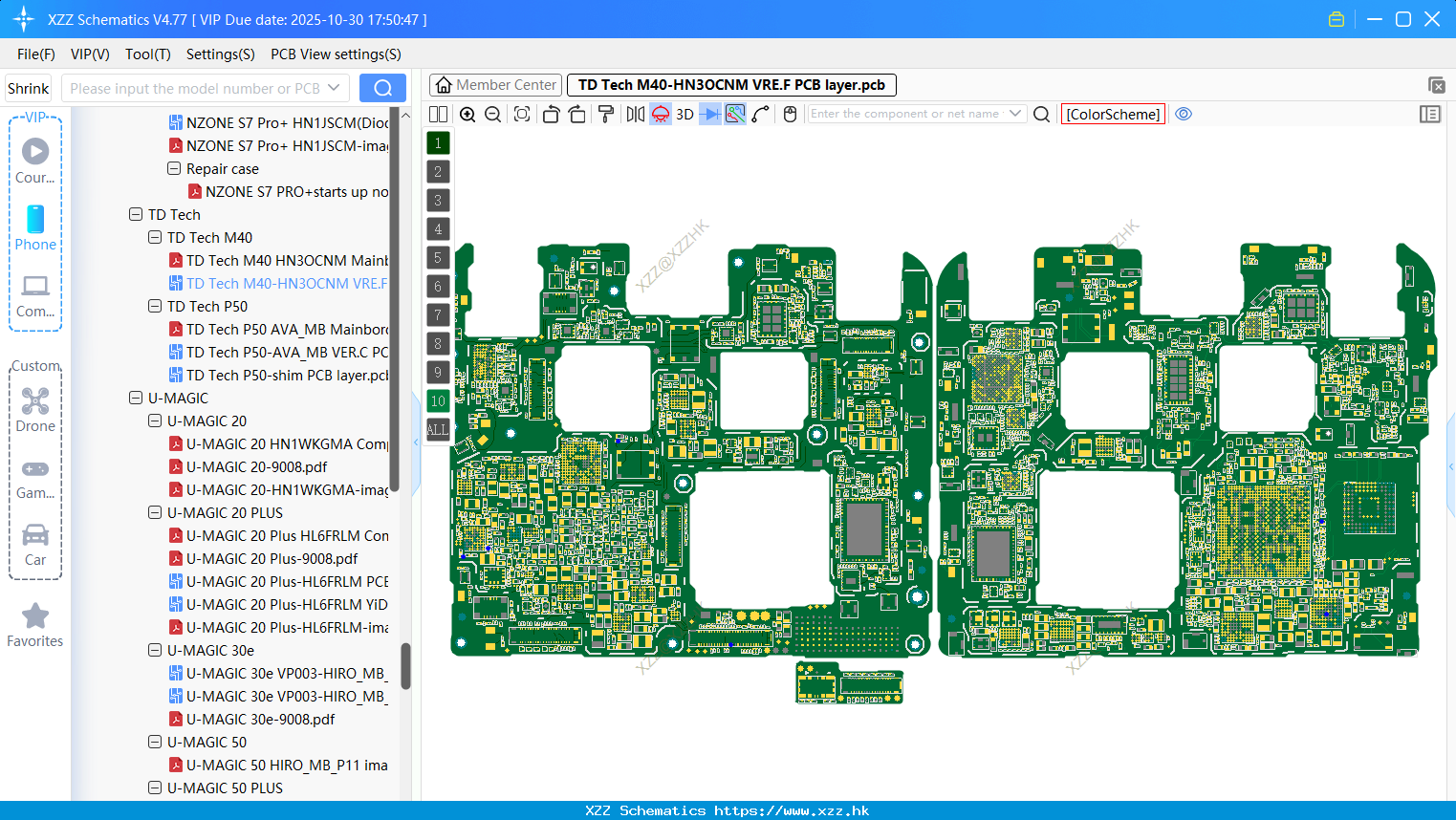
Task: Open the ColorScheme settings
Action: click(x=1113, y=114)
